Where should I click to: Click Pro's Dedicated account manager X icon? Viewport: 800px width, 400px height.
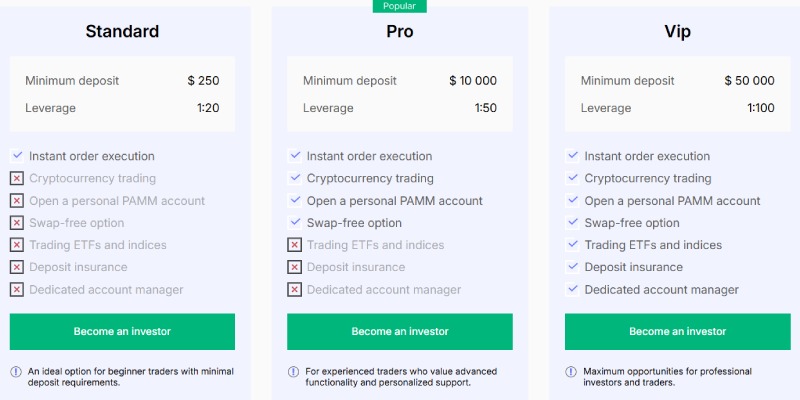(295, 290)
